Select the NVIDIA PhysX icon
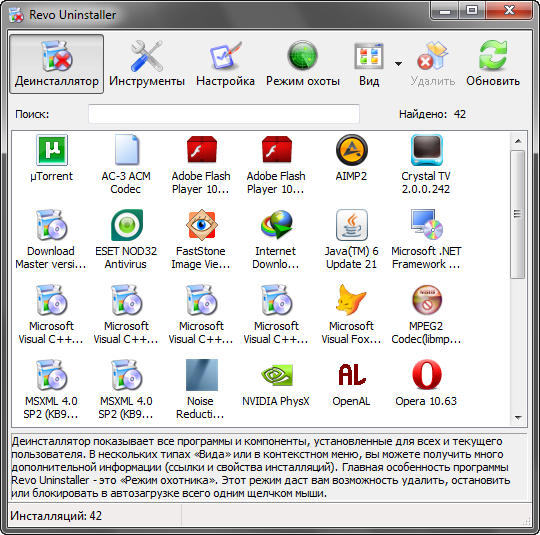 point(277,375)
